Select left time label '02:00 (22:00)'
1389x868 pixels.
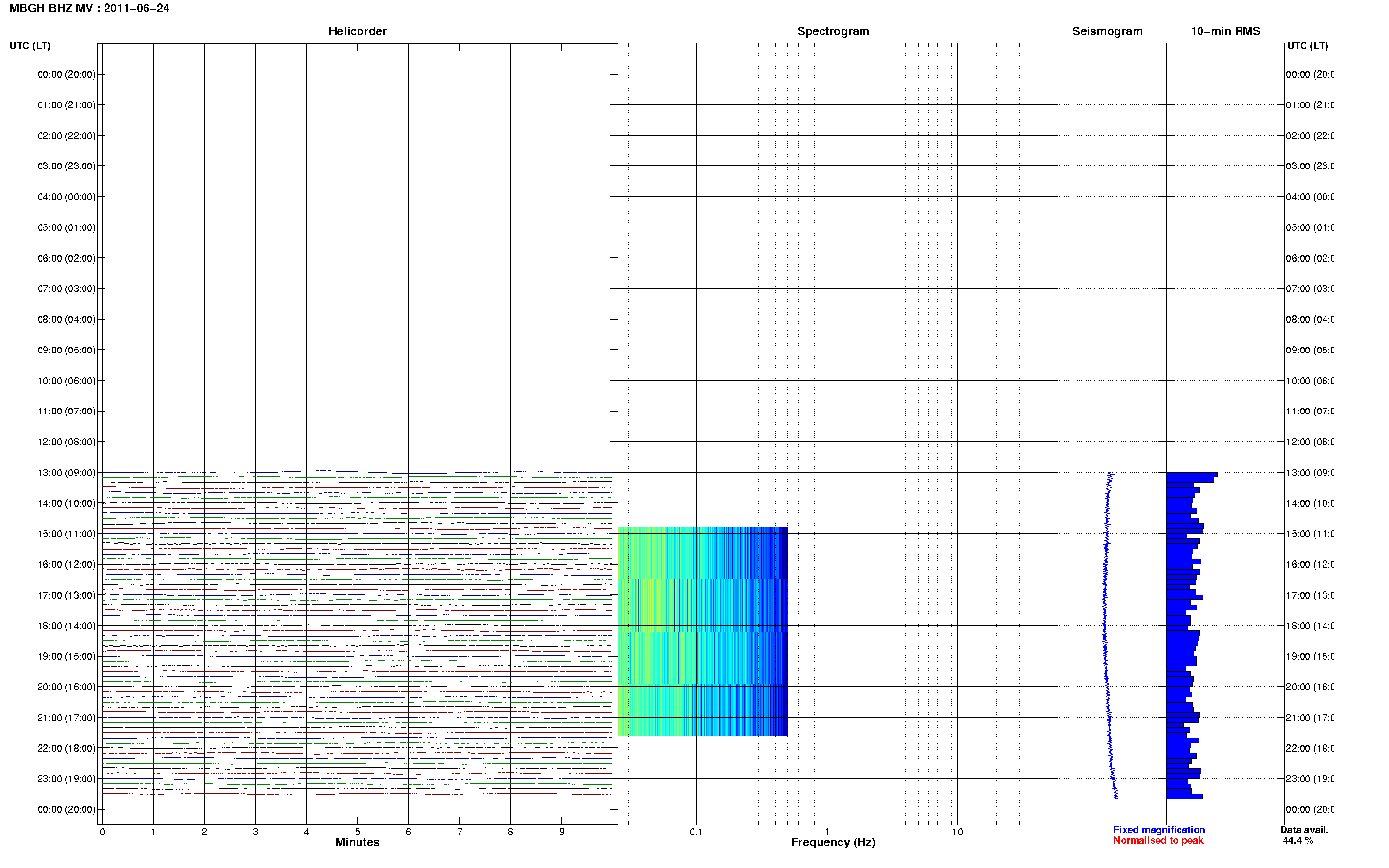pyautogui.click(x=66, y=136)
